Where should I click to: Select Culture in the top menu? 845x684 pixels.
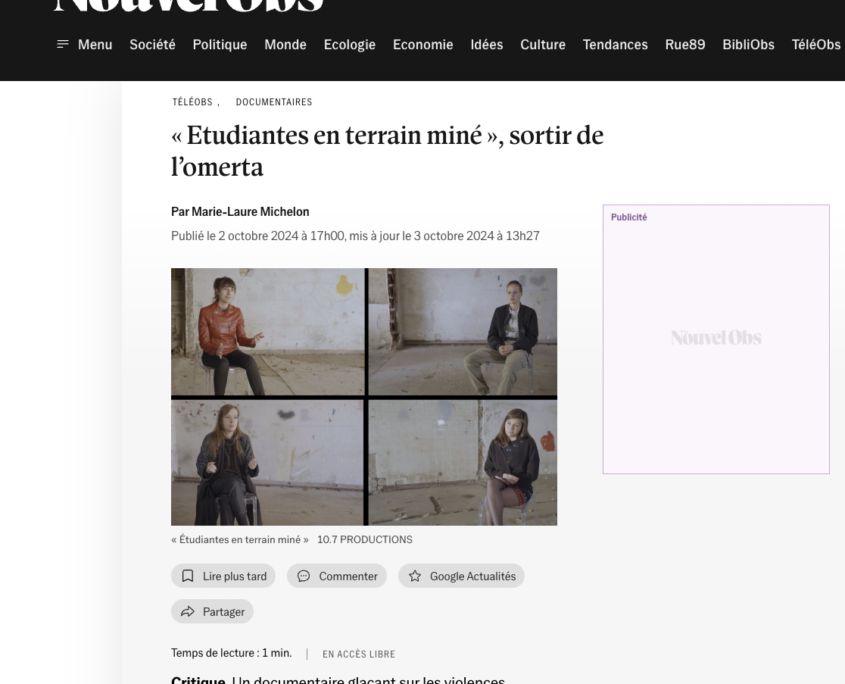(x=543, y=44)
